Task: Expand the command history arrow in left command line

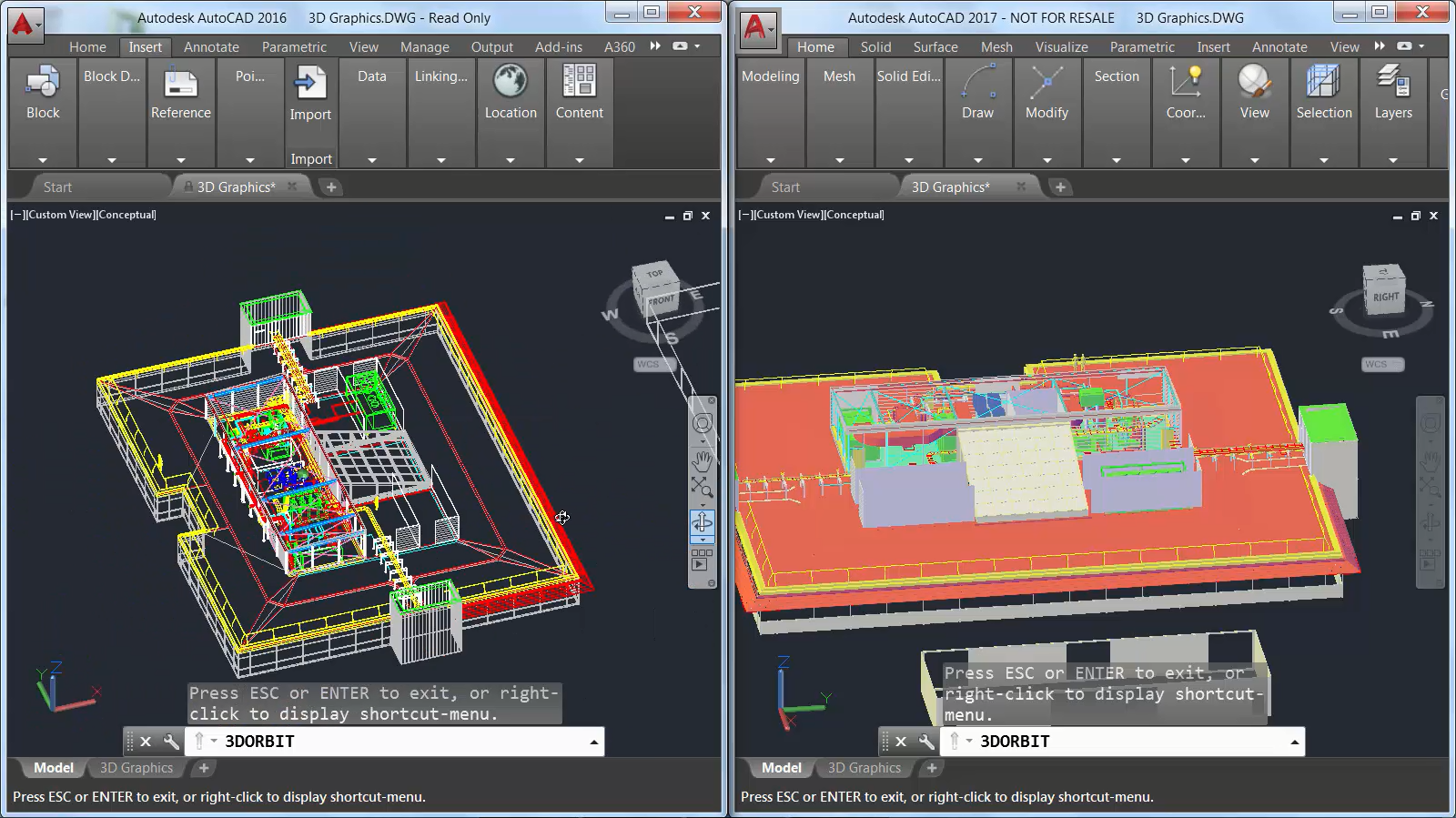Action: (593, 742)
